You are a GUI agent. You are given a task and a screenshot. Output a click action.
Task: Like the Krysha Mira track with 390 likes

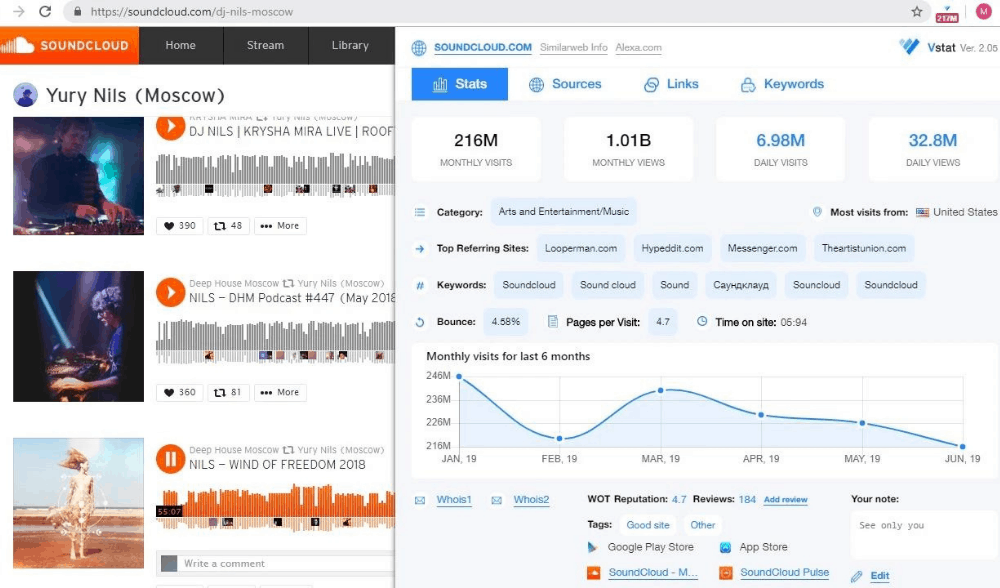pos(180,226)
